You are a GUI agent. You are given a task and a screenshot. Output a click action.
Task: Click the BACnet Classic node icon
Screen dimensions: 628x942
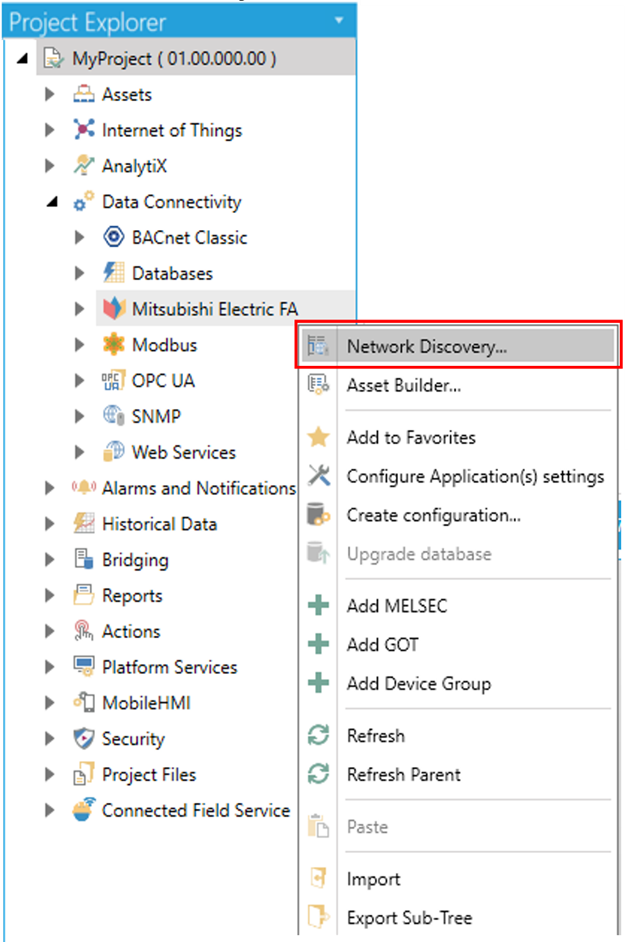tap(114, 237)
